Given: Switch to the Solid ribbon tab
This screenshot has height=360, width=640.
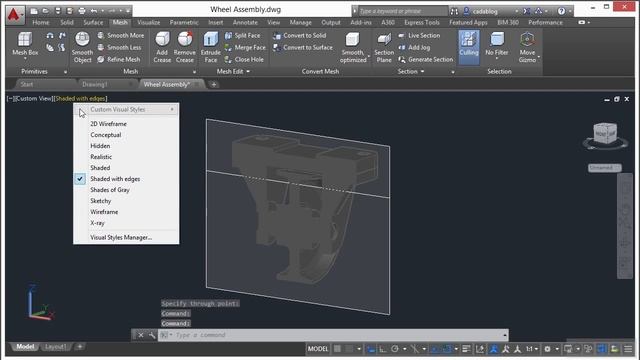Looking at the screenshot, I should point(67,22).
